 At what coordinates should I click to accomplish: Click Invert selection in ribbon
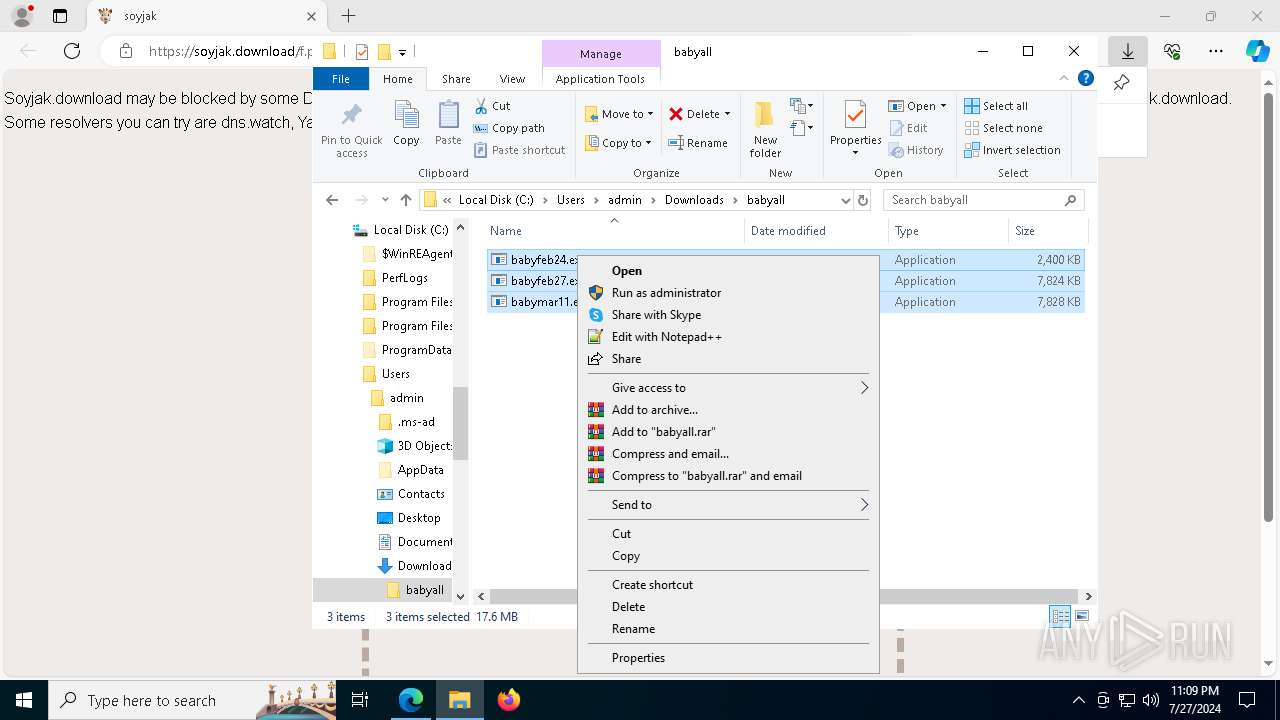pyautogui.click(x=1012, y=150)
